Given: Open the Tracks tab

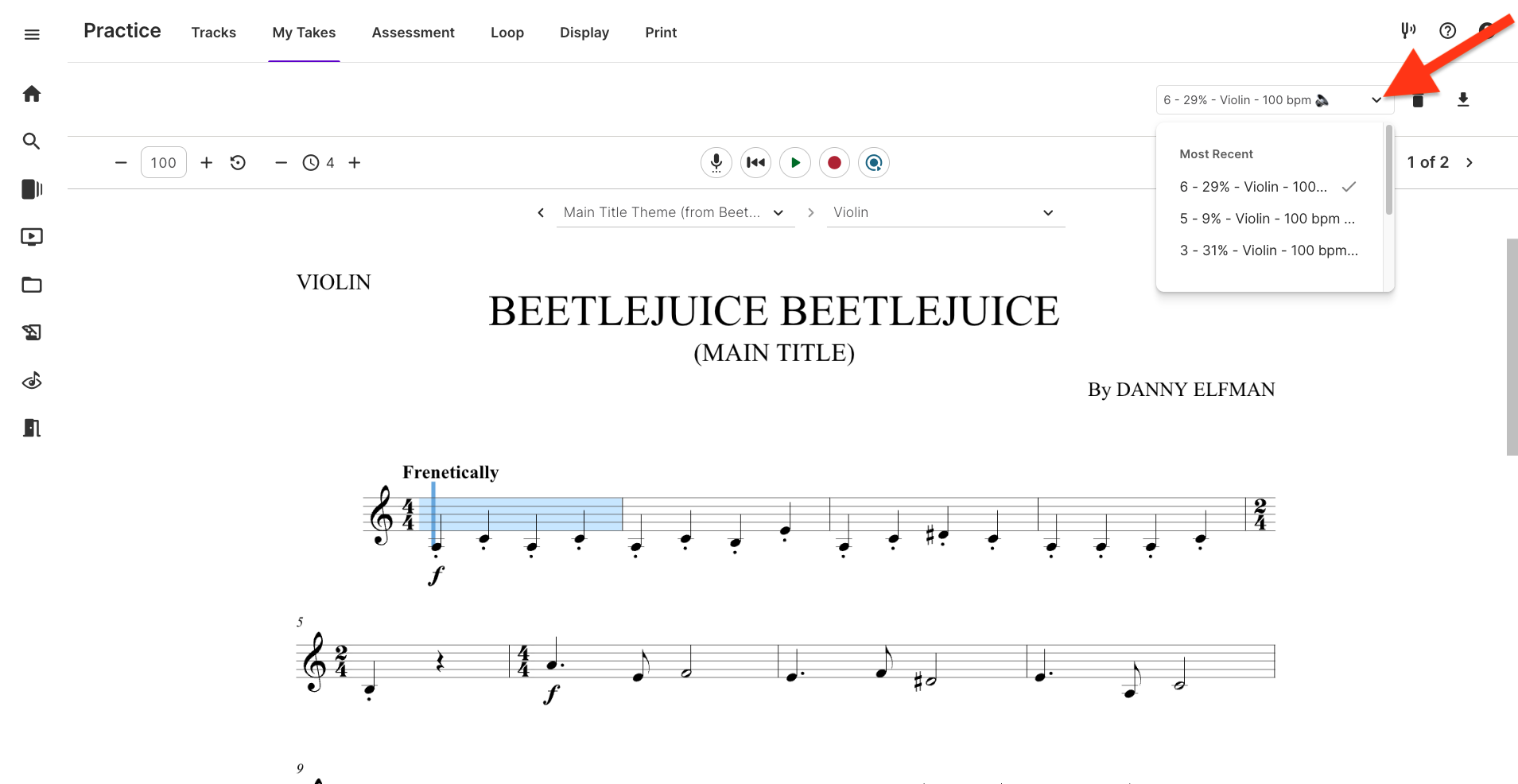Looking at the screenshot, I should 214,33.
